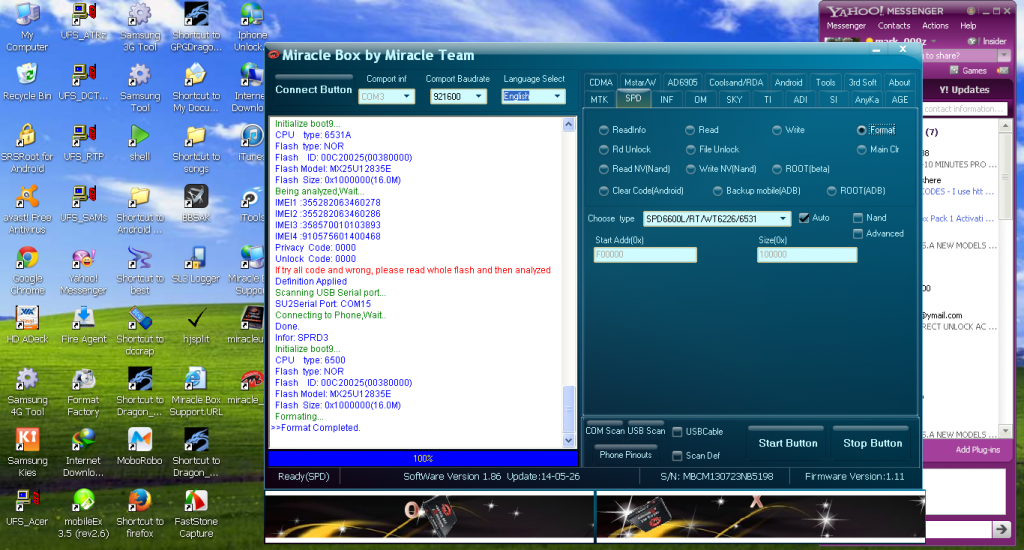
Task: Click the Stop Button
Action: [872, 442]
